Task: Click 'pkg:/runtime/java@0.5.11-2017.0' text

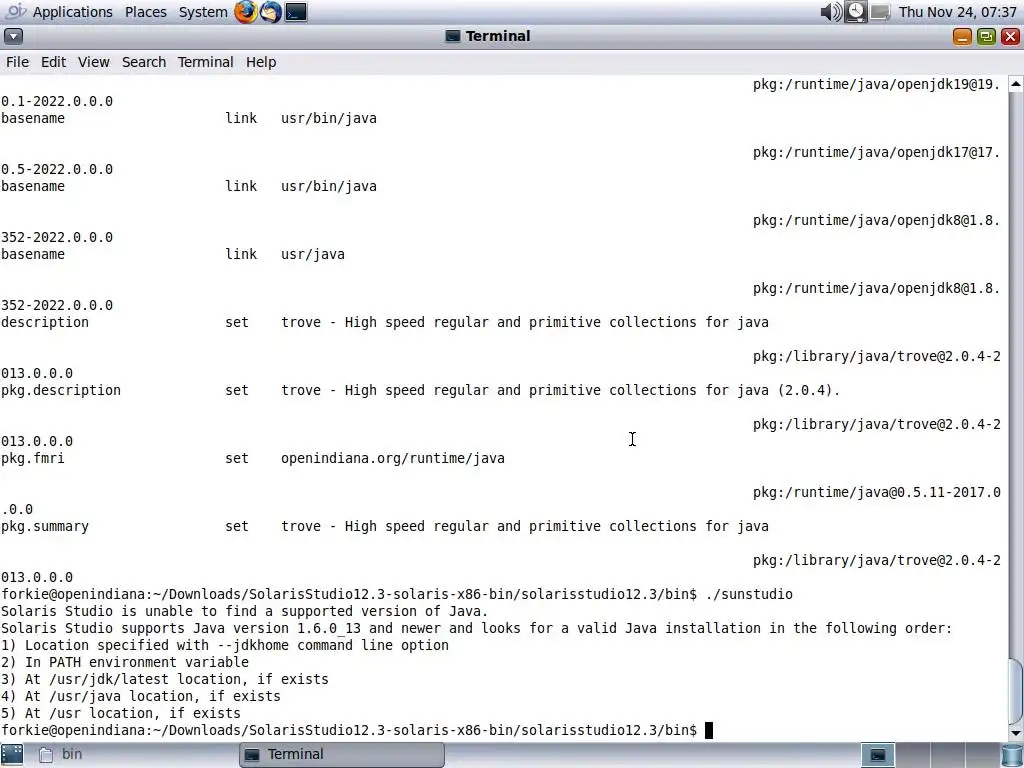Action: coord(876,492)
